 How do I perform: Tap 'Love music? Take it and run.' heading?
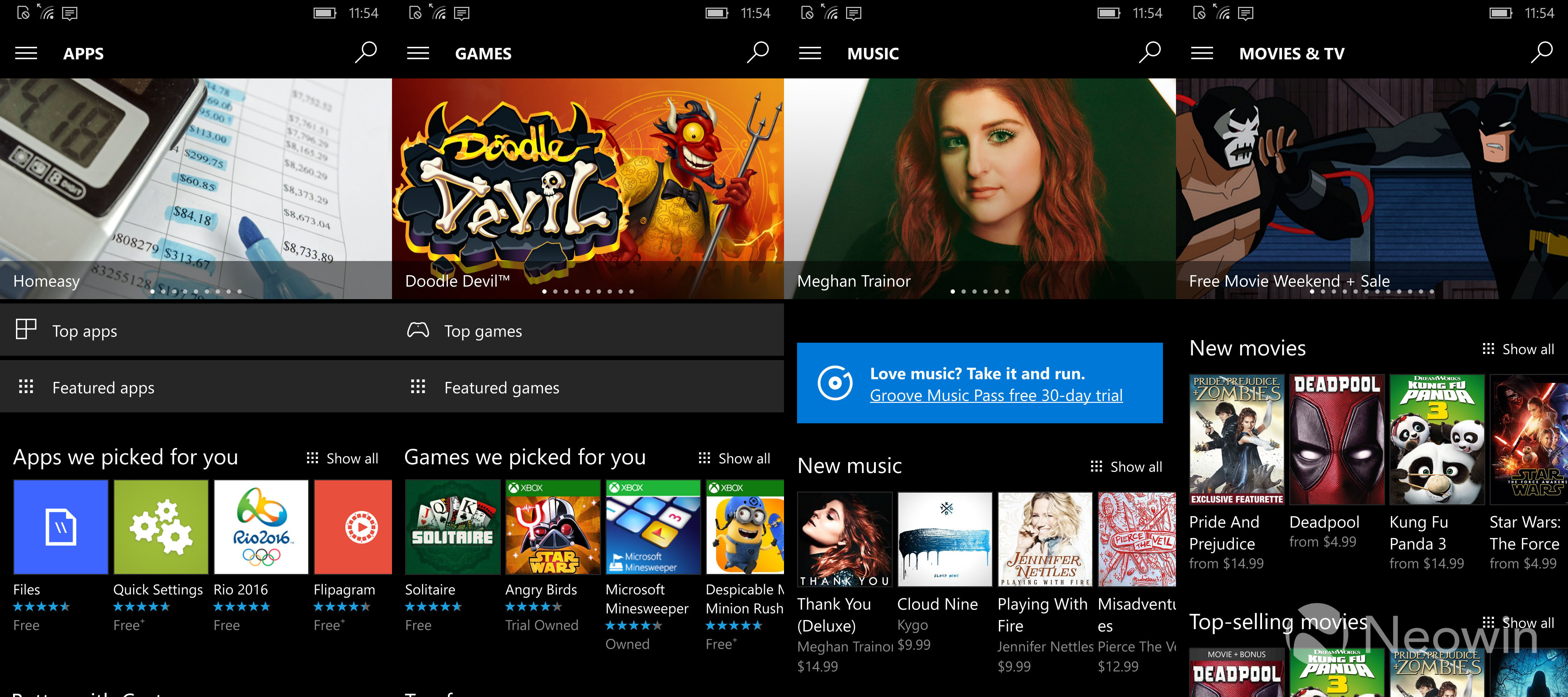[x=977, y=373]
